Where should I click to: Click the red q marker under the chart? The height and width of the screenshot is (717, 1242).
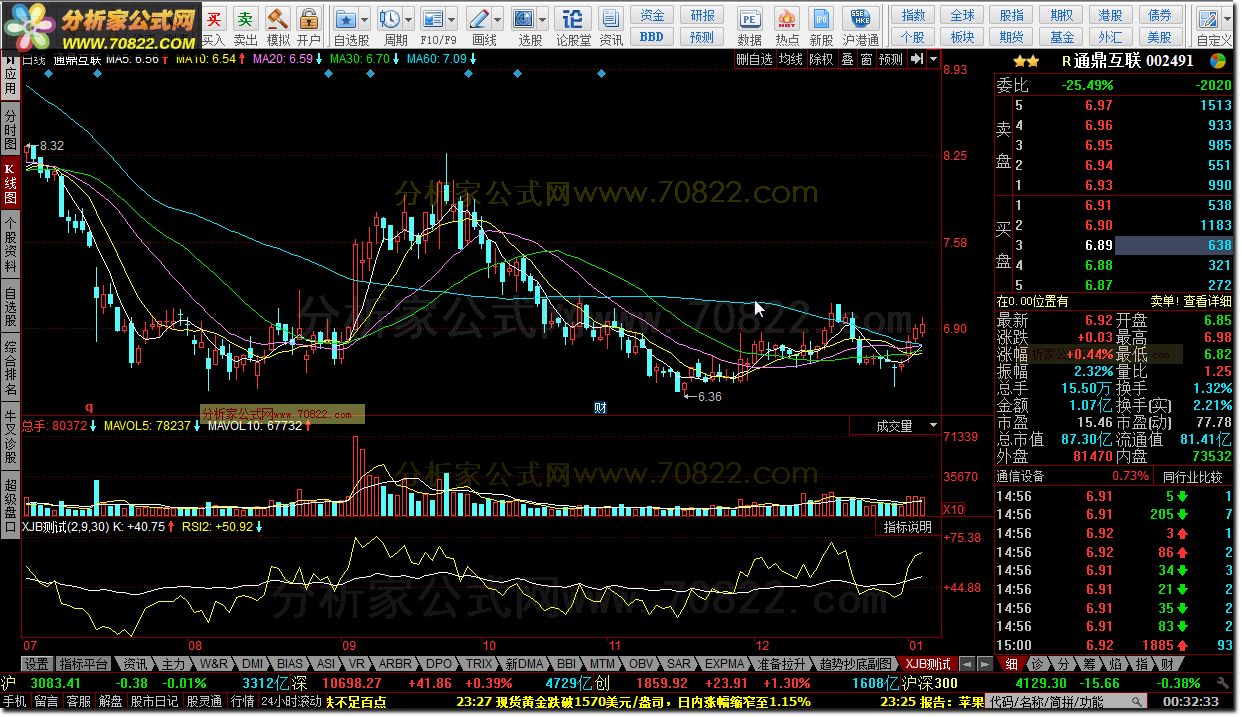(88, 407)
